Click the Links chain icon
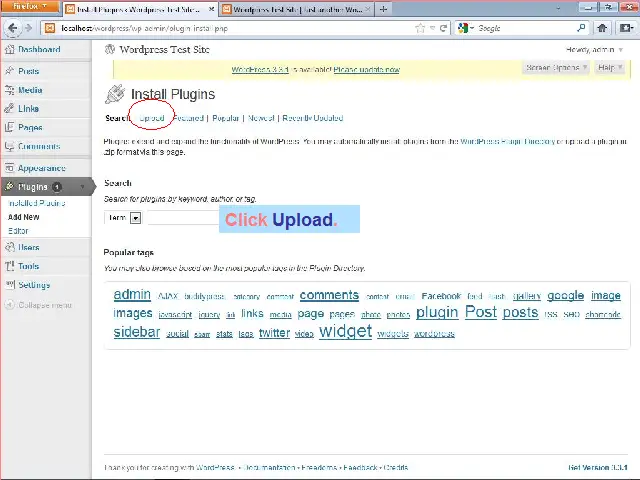640x480 pixels. [9, 109]
